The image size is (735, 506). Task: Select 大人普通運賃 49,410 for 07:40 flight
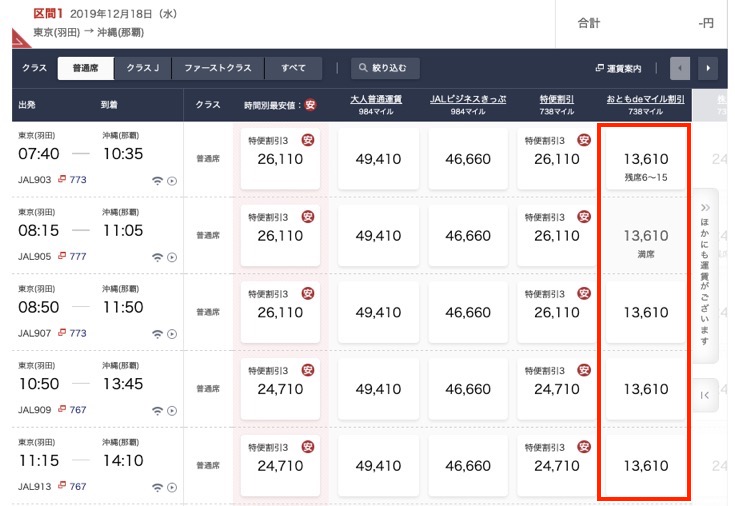[378, 159]
